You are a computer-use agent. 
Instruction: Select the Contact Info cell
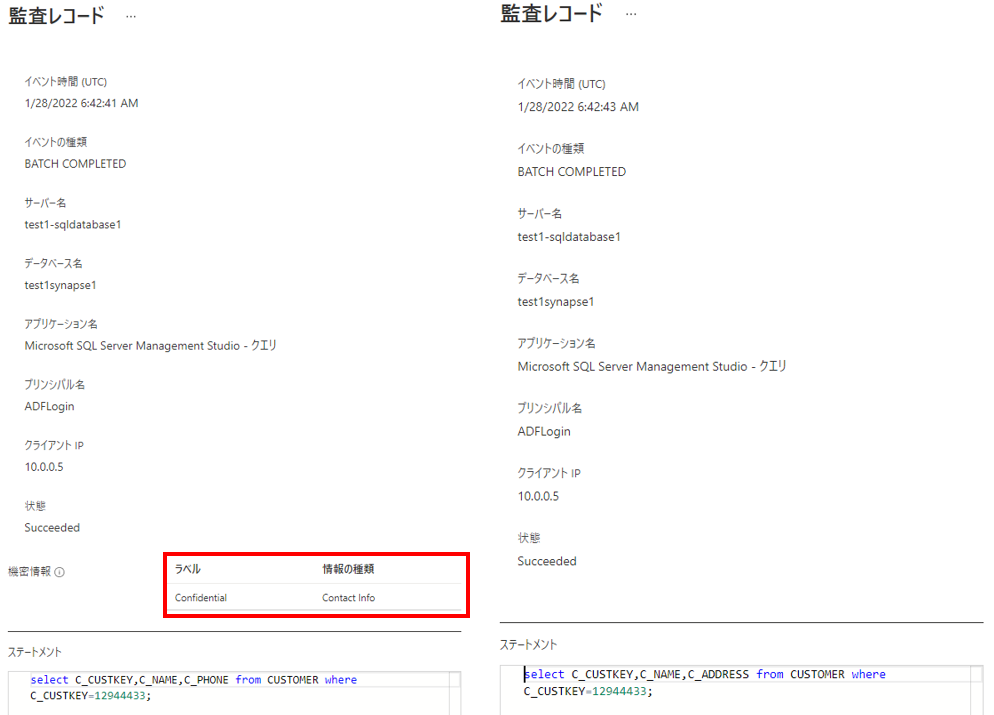(348, 598)
